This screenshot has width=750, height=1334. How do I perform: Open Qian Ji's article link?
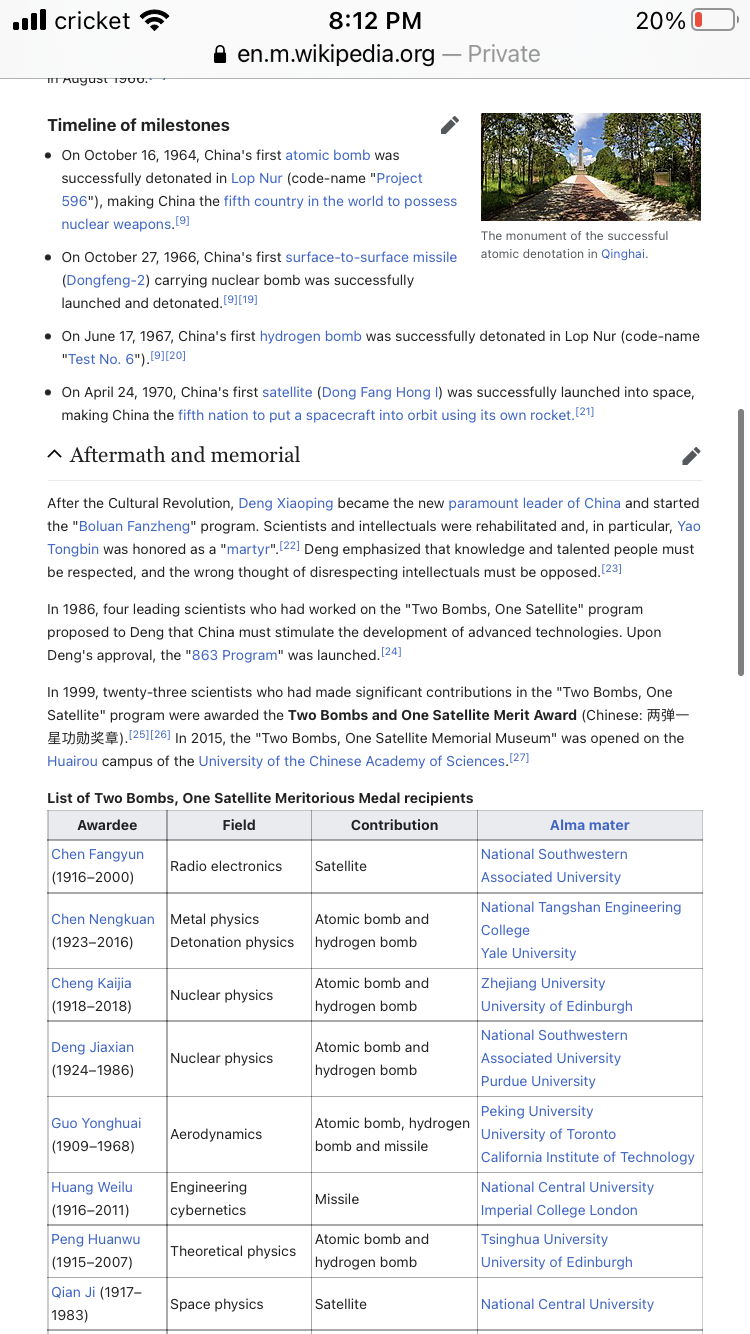coord(73,1291)
